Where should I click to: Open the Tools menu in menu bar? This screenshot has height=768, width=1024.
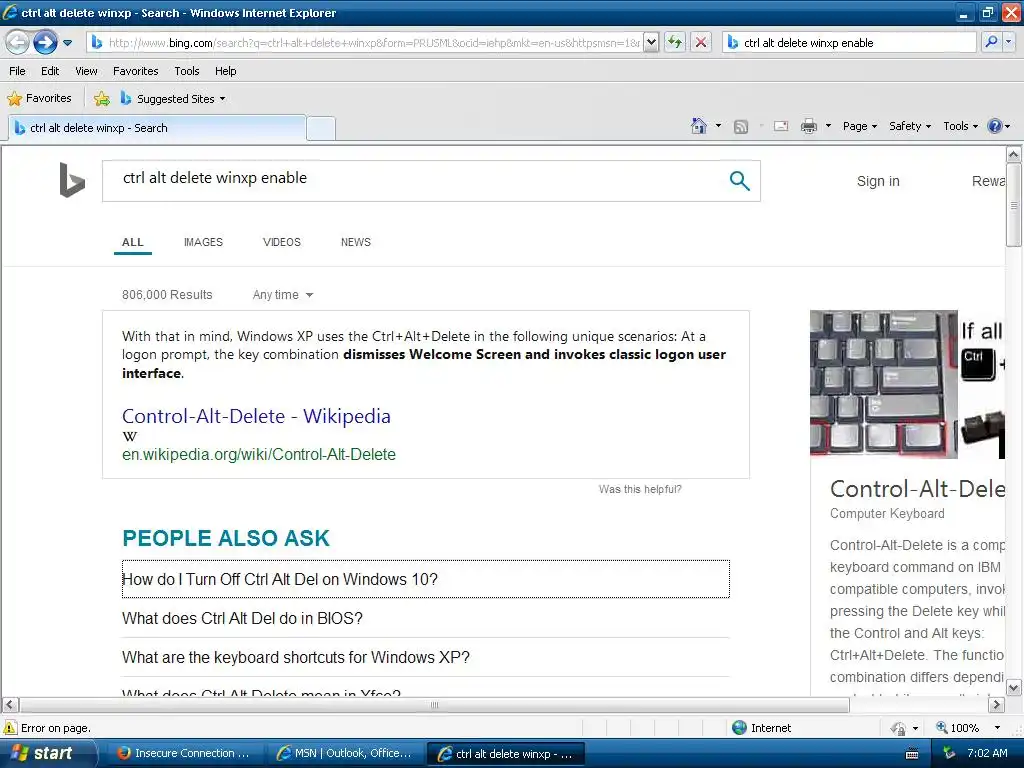coord(187,71)
